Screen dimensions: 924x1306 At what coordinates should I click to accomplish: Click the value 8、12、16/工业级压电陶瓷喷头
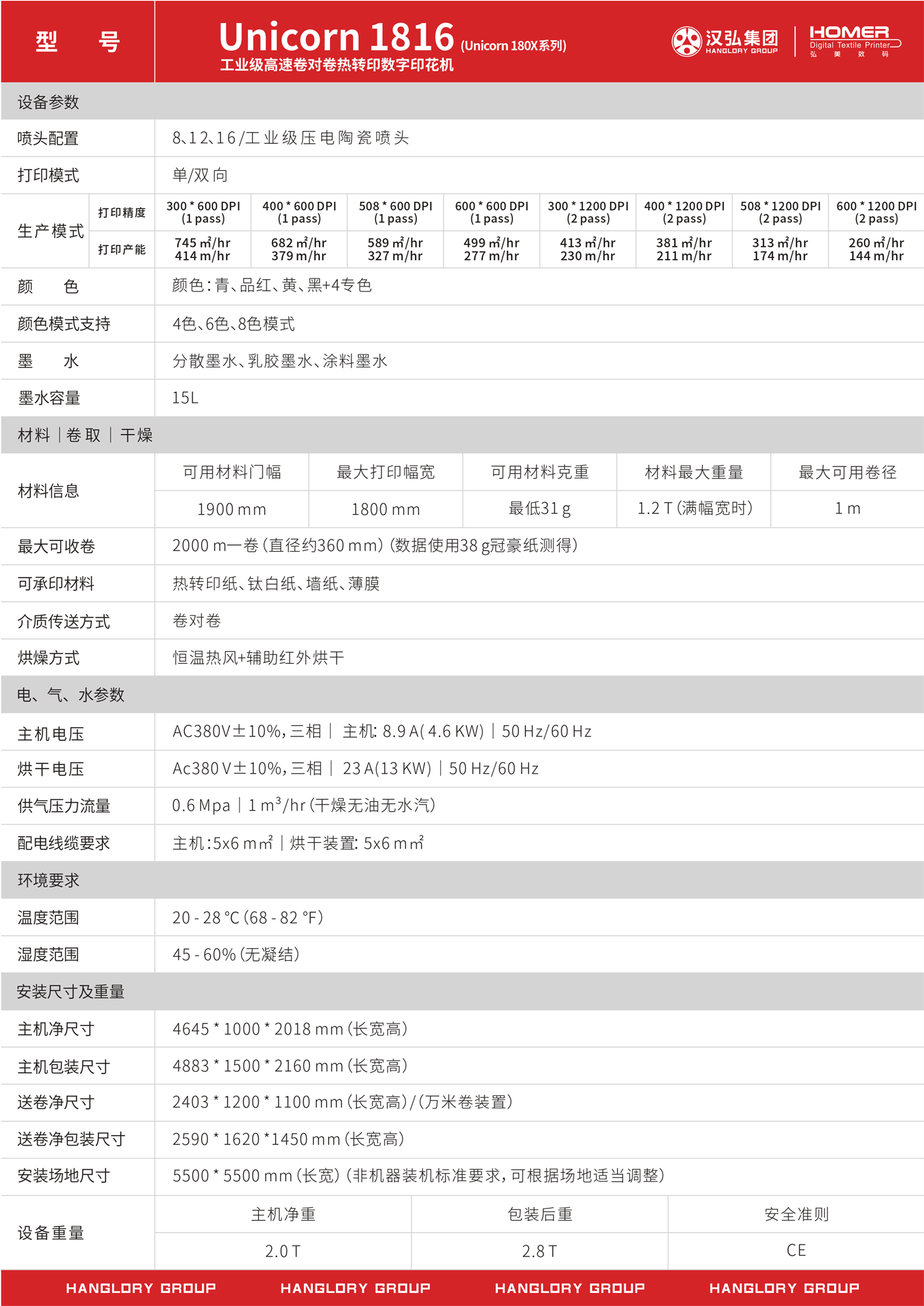(291, 138)
